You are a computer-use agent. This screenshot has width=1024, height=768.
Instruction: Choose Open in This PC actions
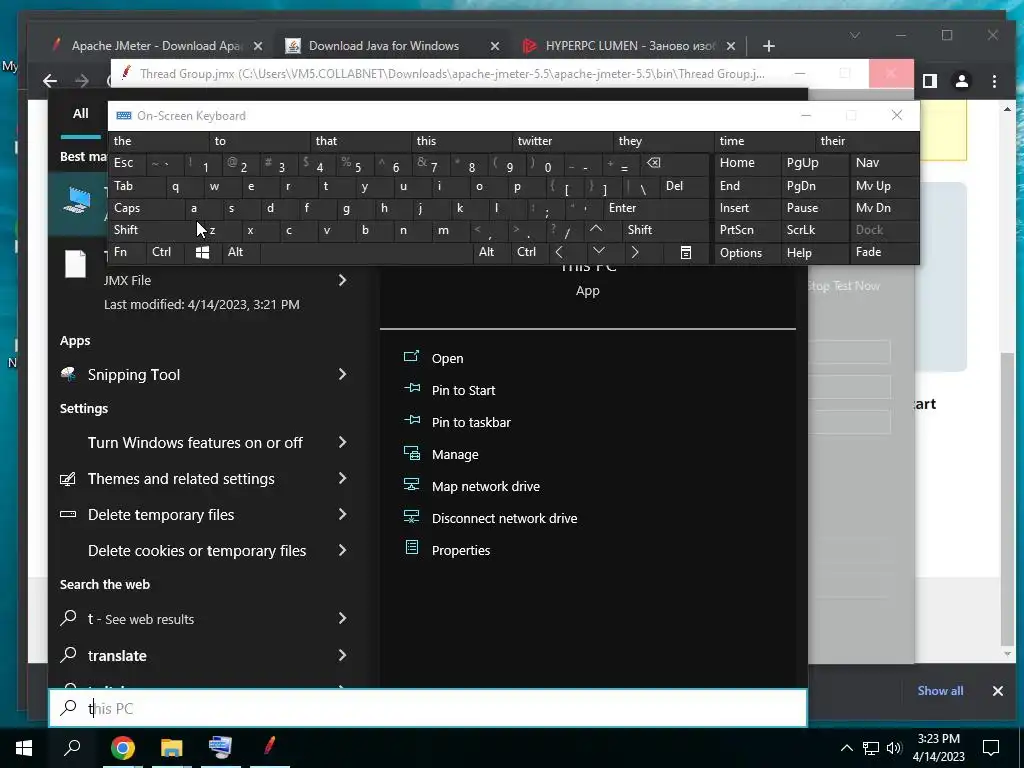coord(447,359)
